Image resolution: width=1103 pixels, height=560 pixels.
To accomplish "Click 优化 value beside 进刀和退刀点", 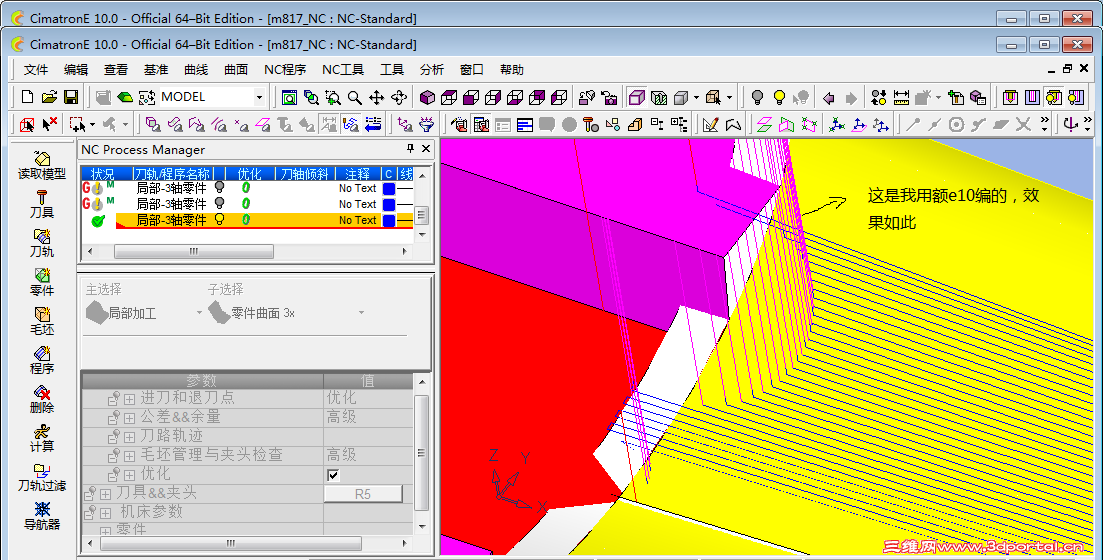I will (342, 399).
